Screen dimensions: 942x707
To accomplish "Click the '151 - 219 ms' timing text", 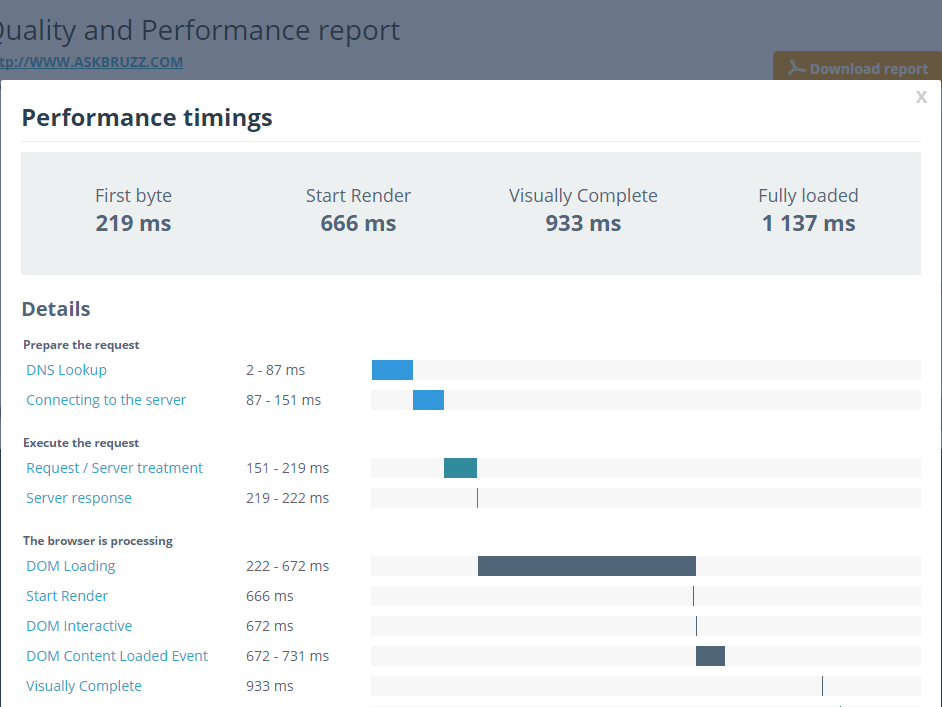I will (287, 468).
